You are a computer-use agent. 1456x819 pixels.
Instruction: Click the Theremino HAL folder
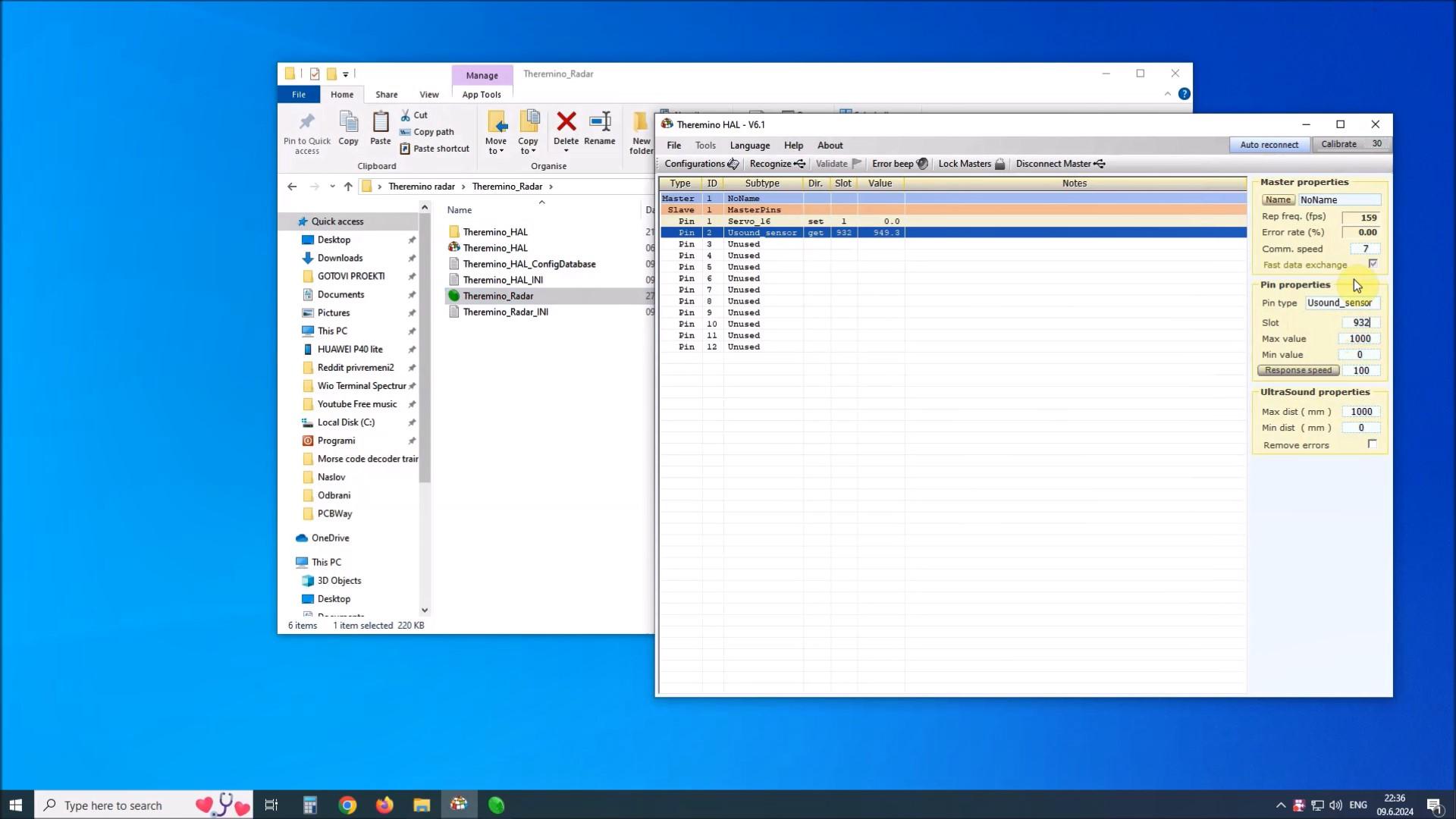495,231
